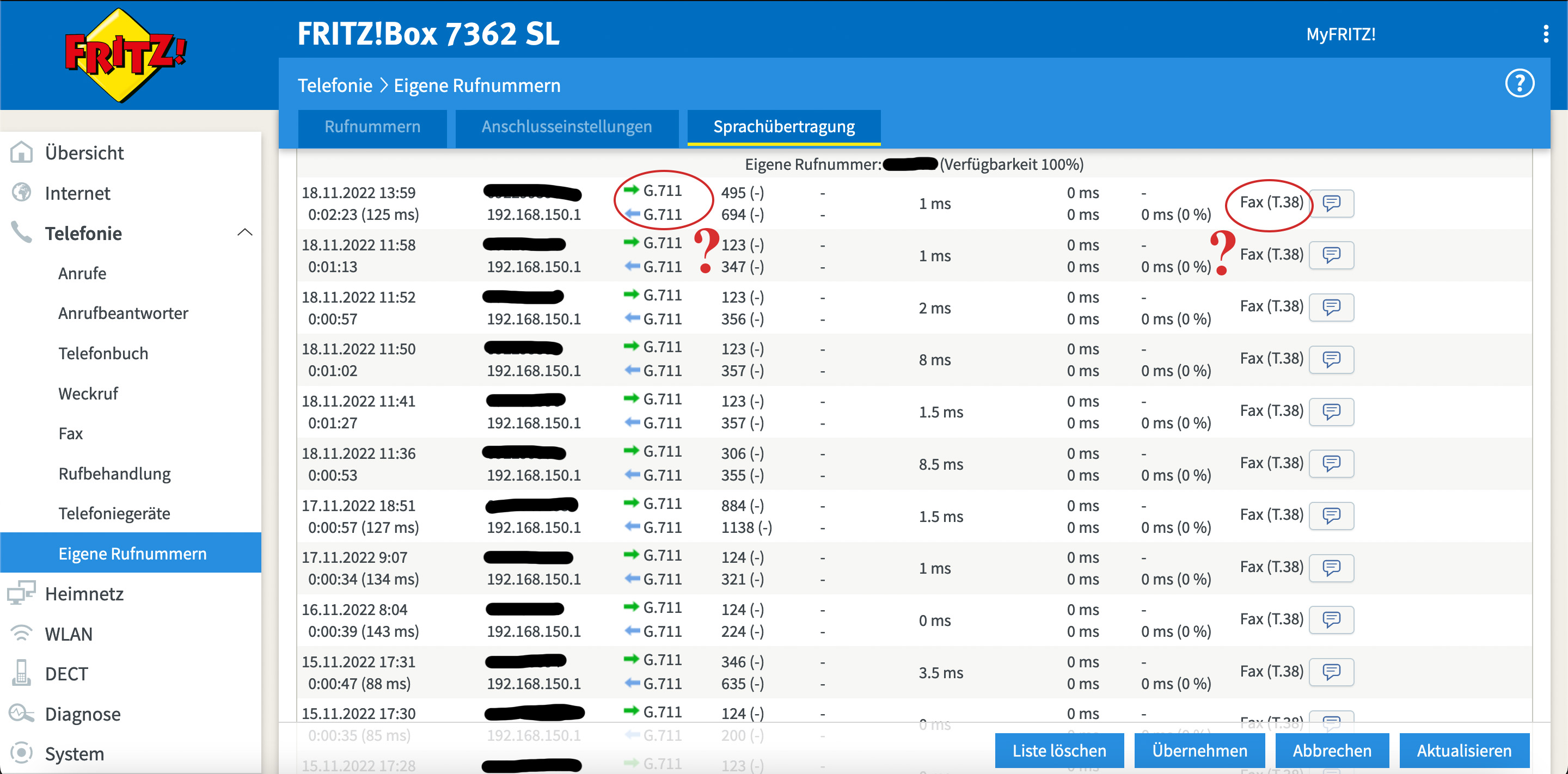Viewport: 1568px width, 774px height.
Task: Select the Sprachübertragung tab
Action: point(784,127)
